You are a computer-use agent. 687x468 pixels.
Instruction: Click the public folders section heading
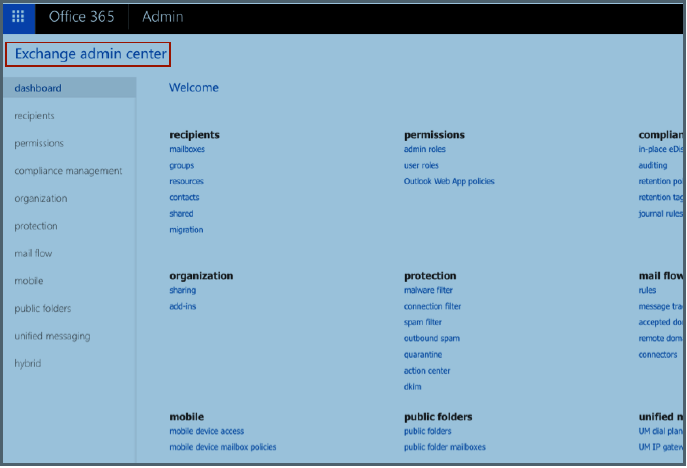click(x=438, y=417)
